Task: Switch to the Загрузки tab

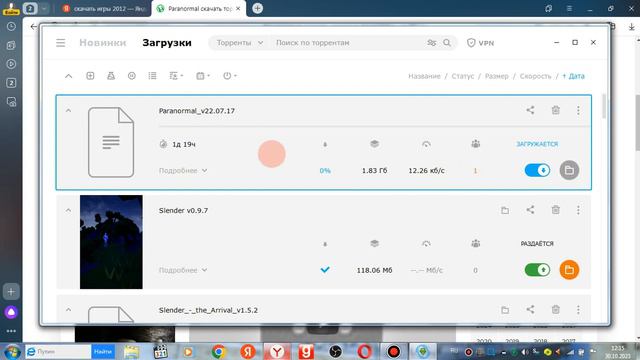Action: click(167, 43)
